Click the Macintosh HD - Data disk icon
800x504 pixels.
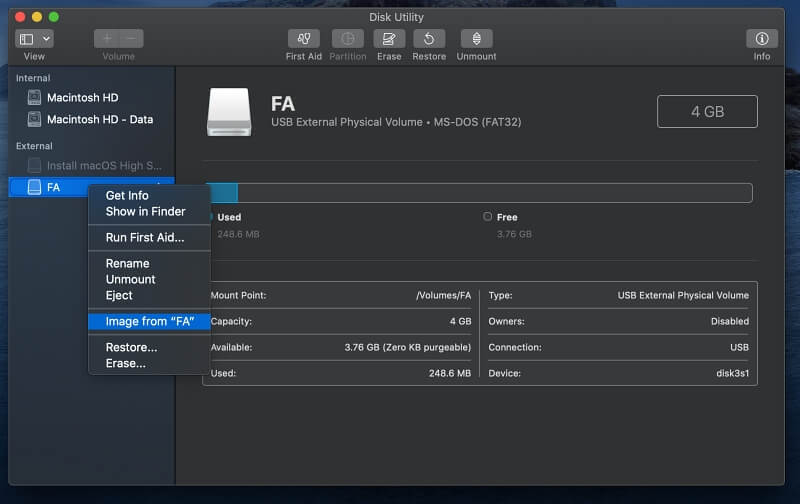tap(34, 119)
